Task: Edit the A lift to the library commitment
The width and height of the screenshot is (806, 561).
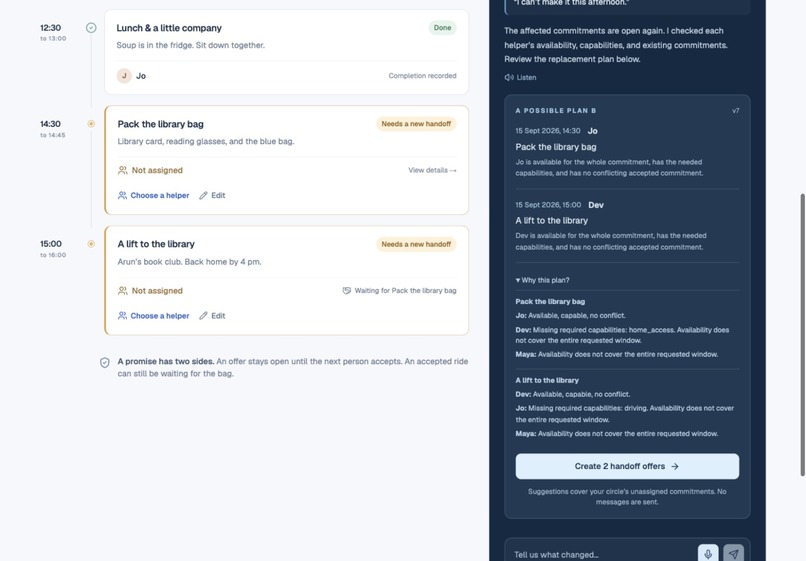Action: (212, 316)
